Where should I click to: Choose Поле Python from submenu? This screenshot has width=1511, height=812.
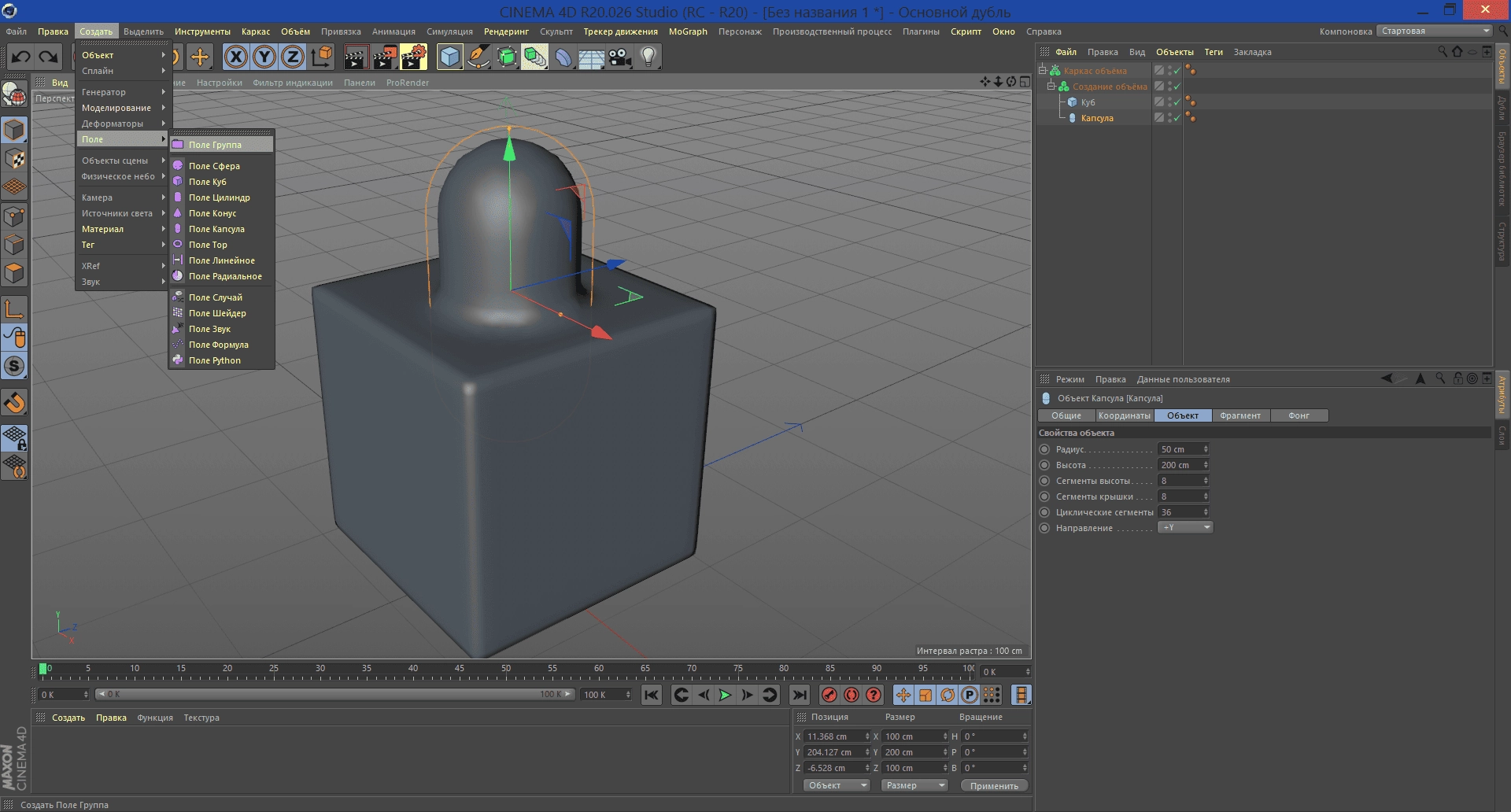coord(221,360)
